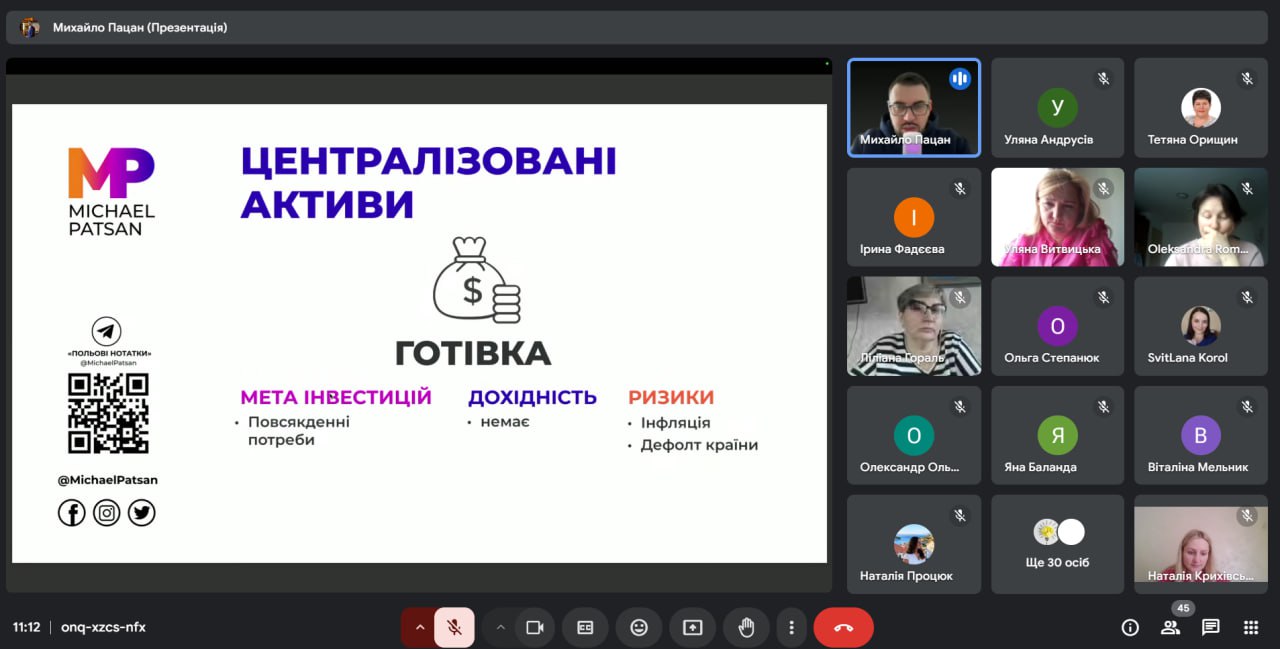Open the three-dot more options menu
Image resolution: width=1280 pixels, height=649 pixels.
tap(791, 627)
